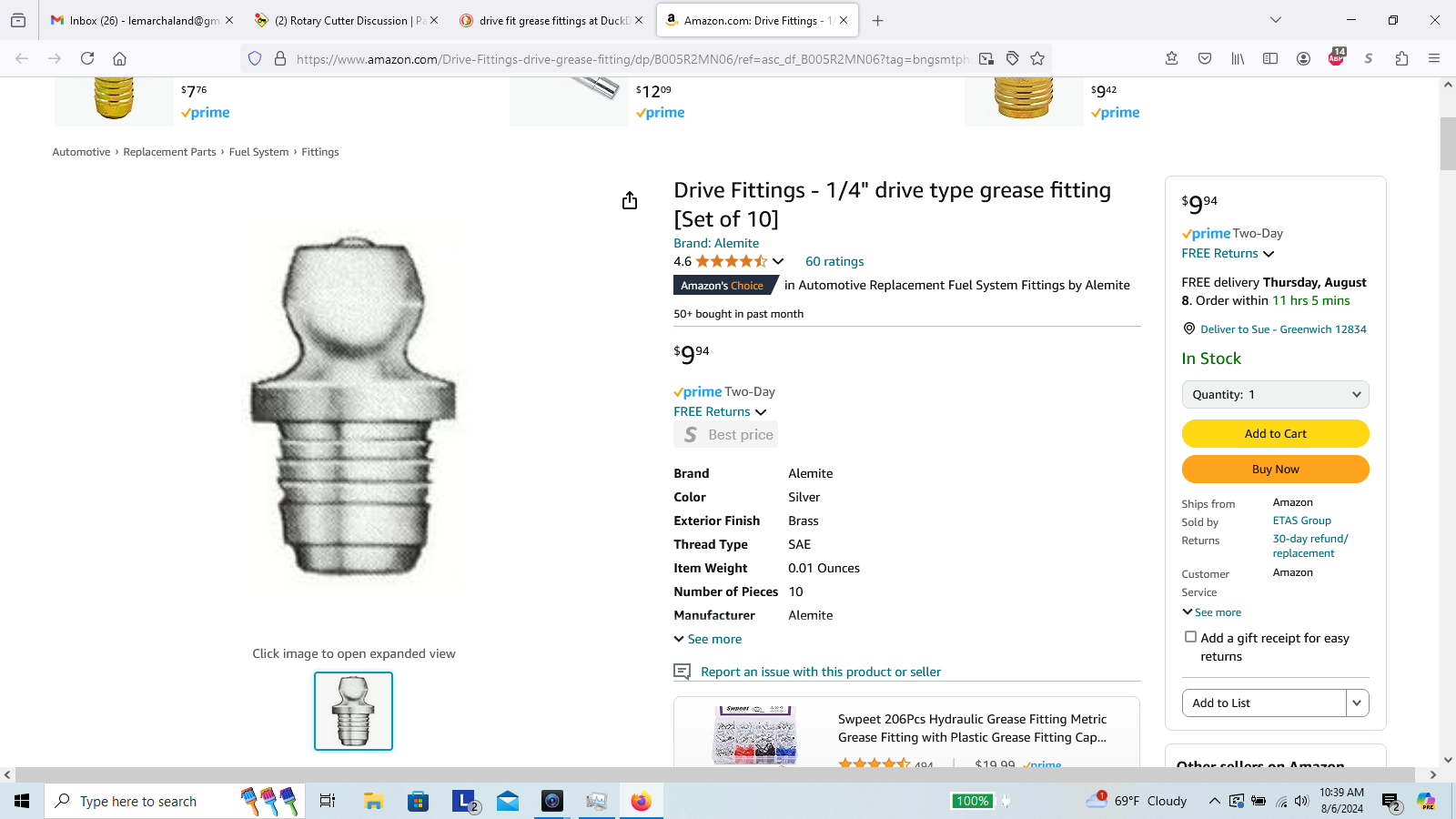This screenshot has height=819, width=1456.
Task: Select the grease fitting image thumbnail
Action: pos(353,711)
